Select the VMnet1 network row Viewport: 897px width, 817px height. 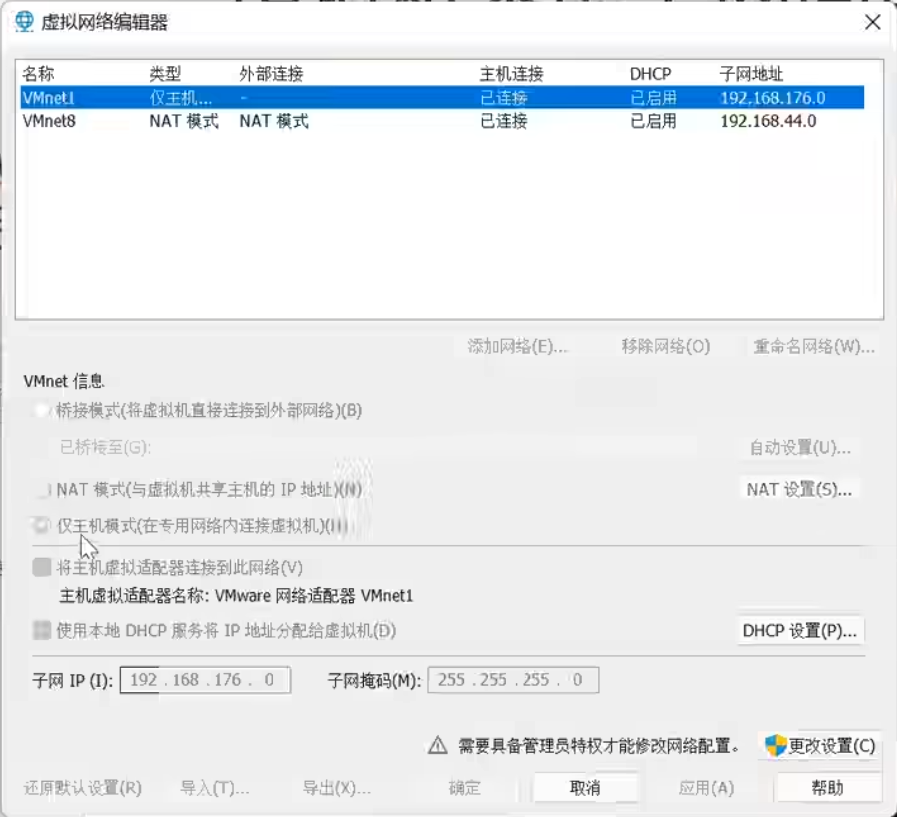pyautogui.click(x=440, y=98)
